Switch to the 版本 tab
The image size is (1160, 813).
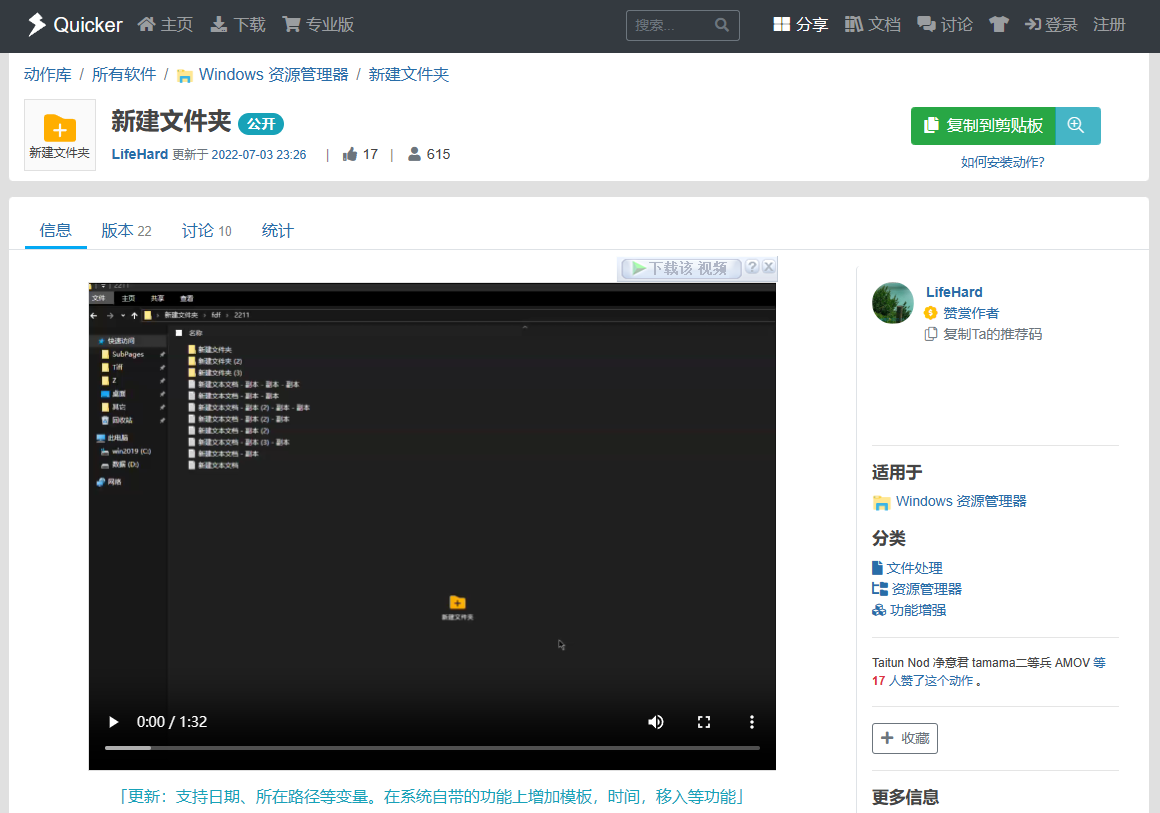[125, 230]
